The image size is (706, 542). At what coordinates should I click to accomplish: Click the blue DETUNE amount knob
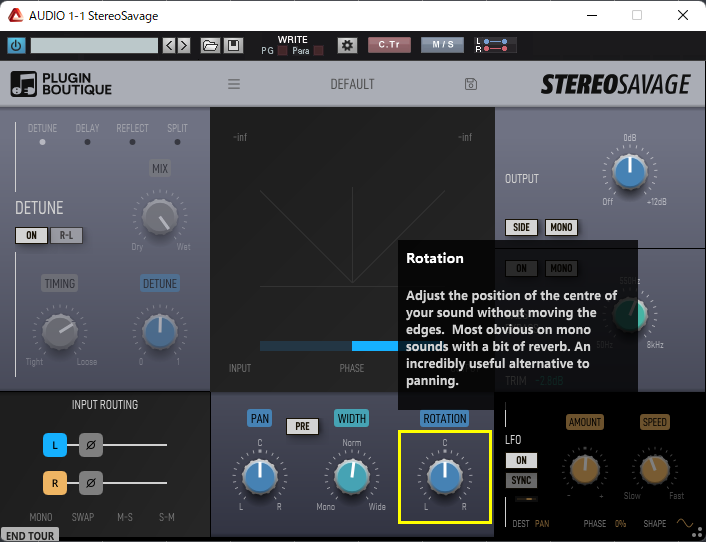[160, 332]
